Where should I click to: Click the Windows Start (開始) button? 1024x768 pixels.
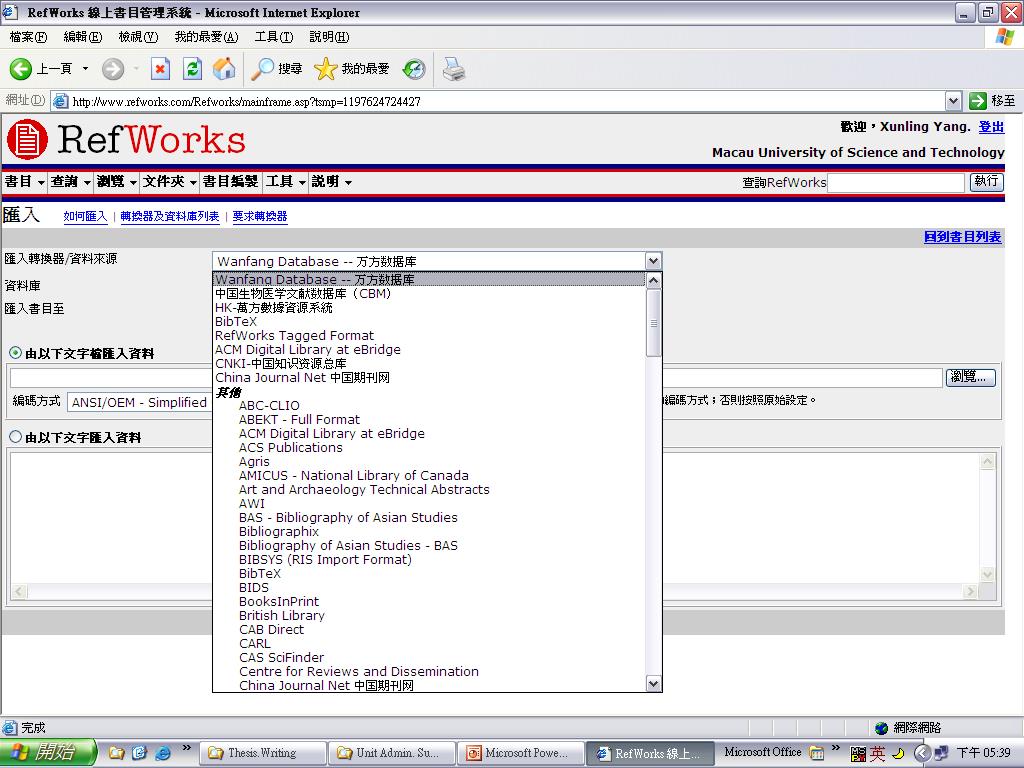click(x=48, y=753)
